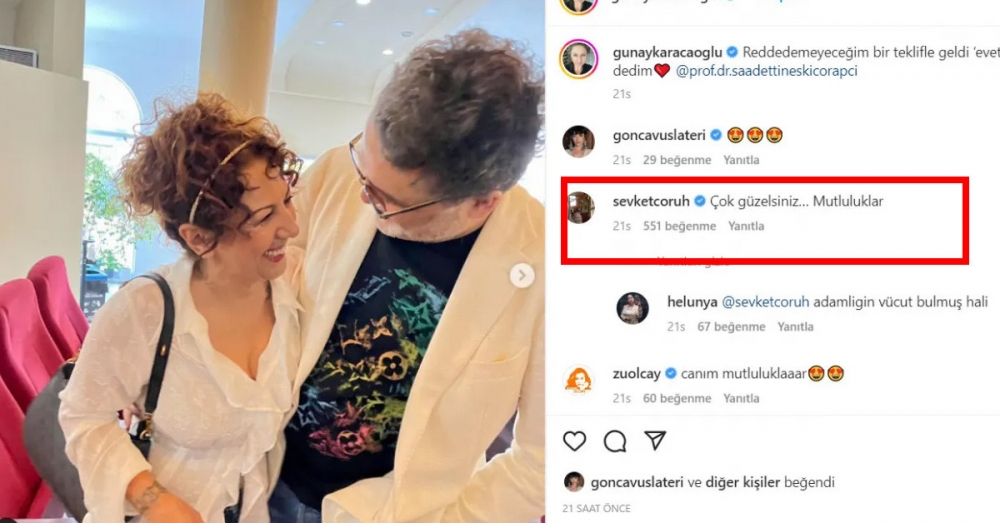1000x523 pixels.
Task: Open gunaykaracaoglu profile picture
Action: (x=578, y=59)
